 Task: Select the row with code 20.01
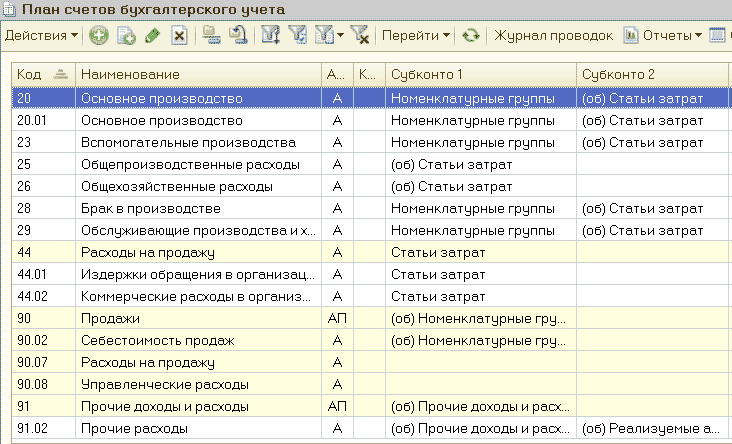click(370, 120)
